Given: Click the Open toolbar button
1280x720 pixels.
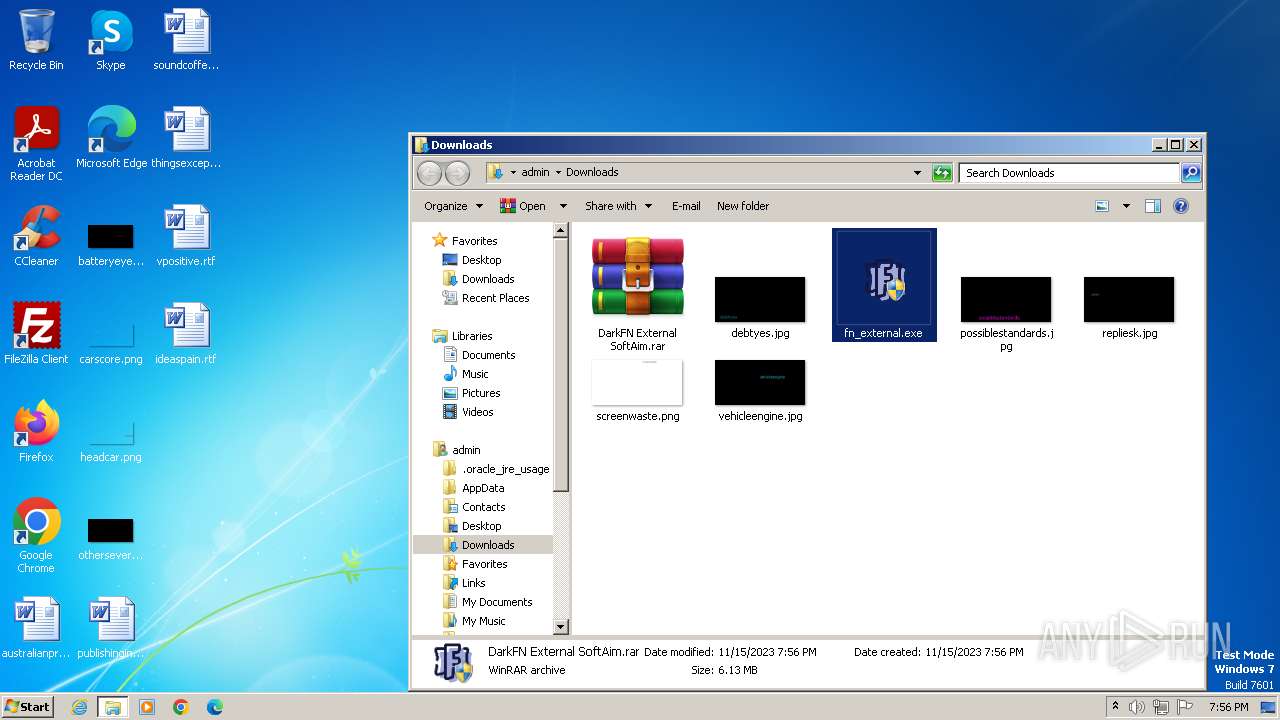Looking at the screenshot, I should coord(524,206).
